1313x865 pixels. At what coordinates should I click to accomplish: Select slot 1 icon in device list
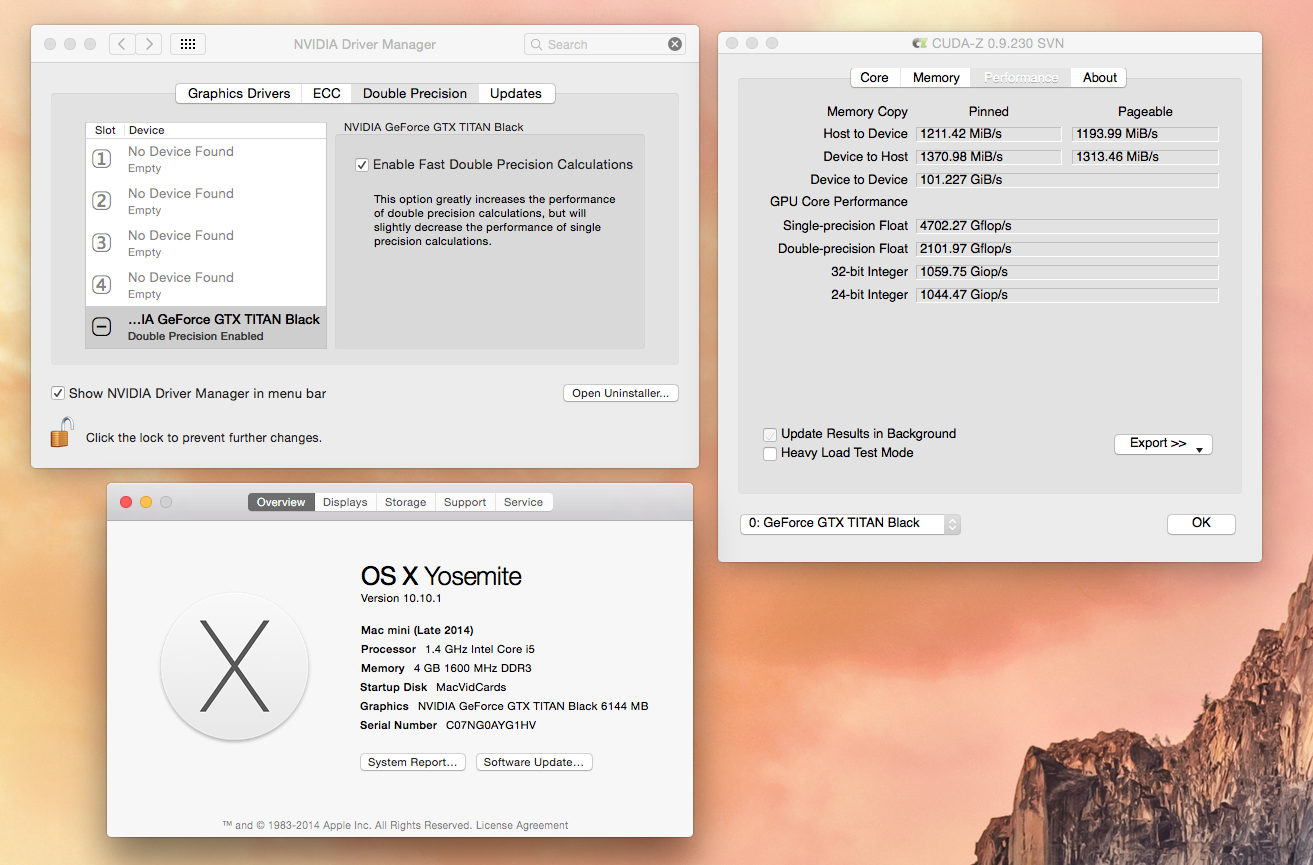click(x=102, y=159)
